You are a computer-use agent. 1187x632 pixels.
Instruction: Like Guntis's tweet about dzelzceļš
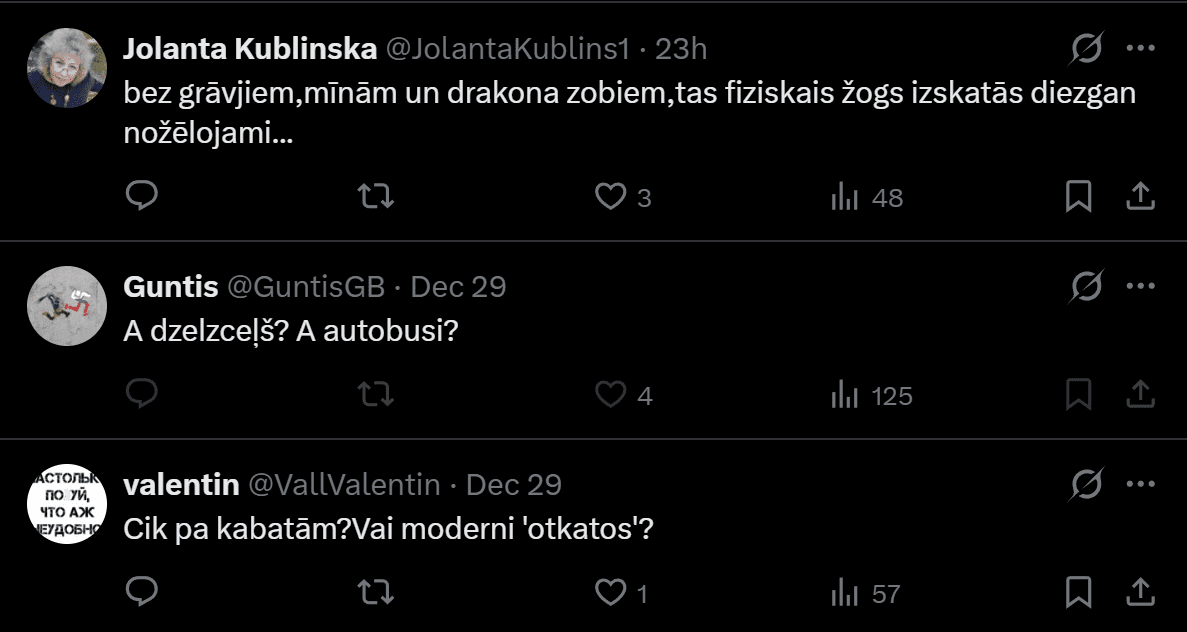[x=610, y=395]
